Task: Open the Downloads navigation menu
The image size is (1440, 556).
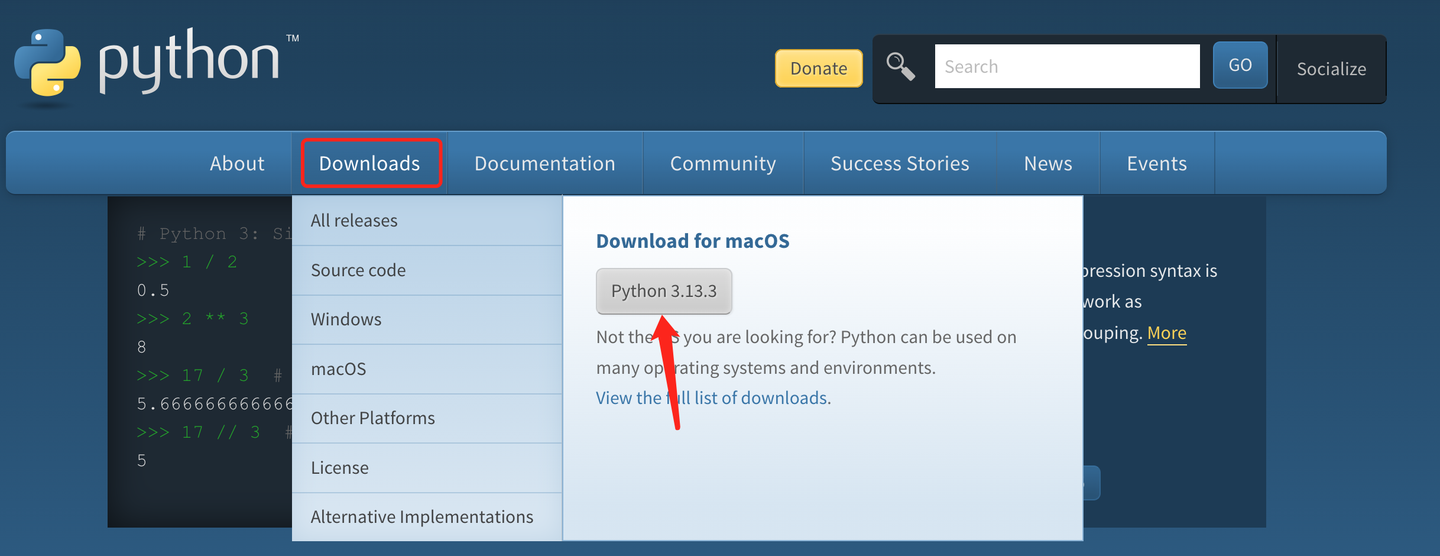Action: click(370, 163)
